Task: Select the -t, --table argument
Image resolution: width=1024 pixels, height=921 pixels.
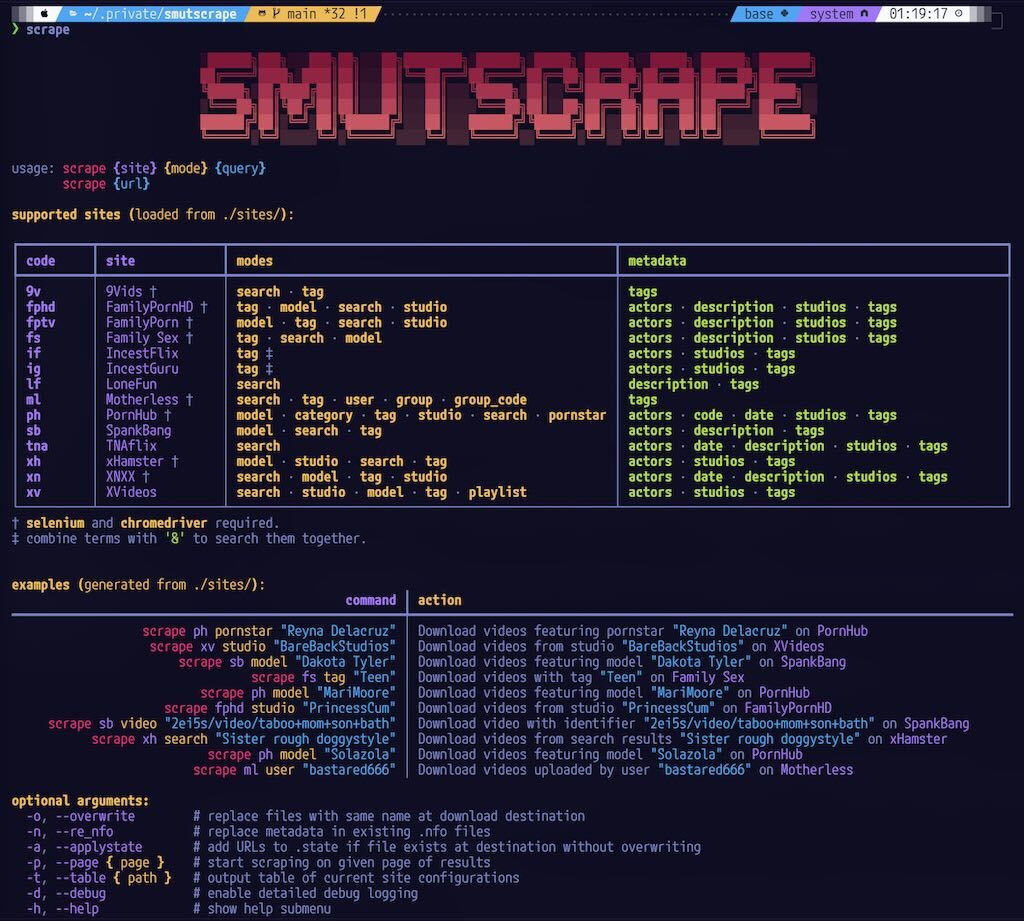Action: click(99, 878)
